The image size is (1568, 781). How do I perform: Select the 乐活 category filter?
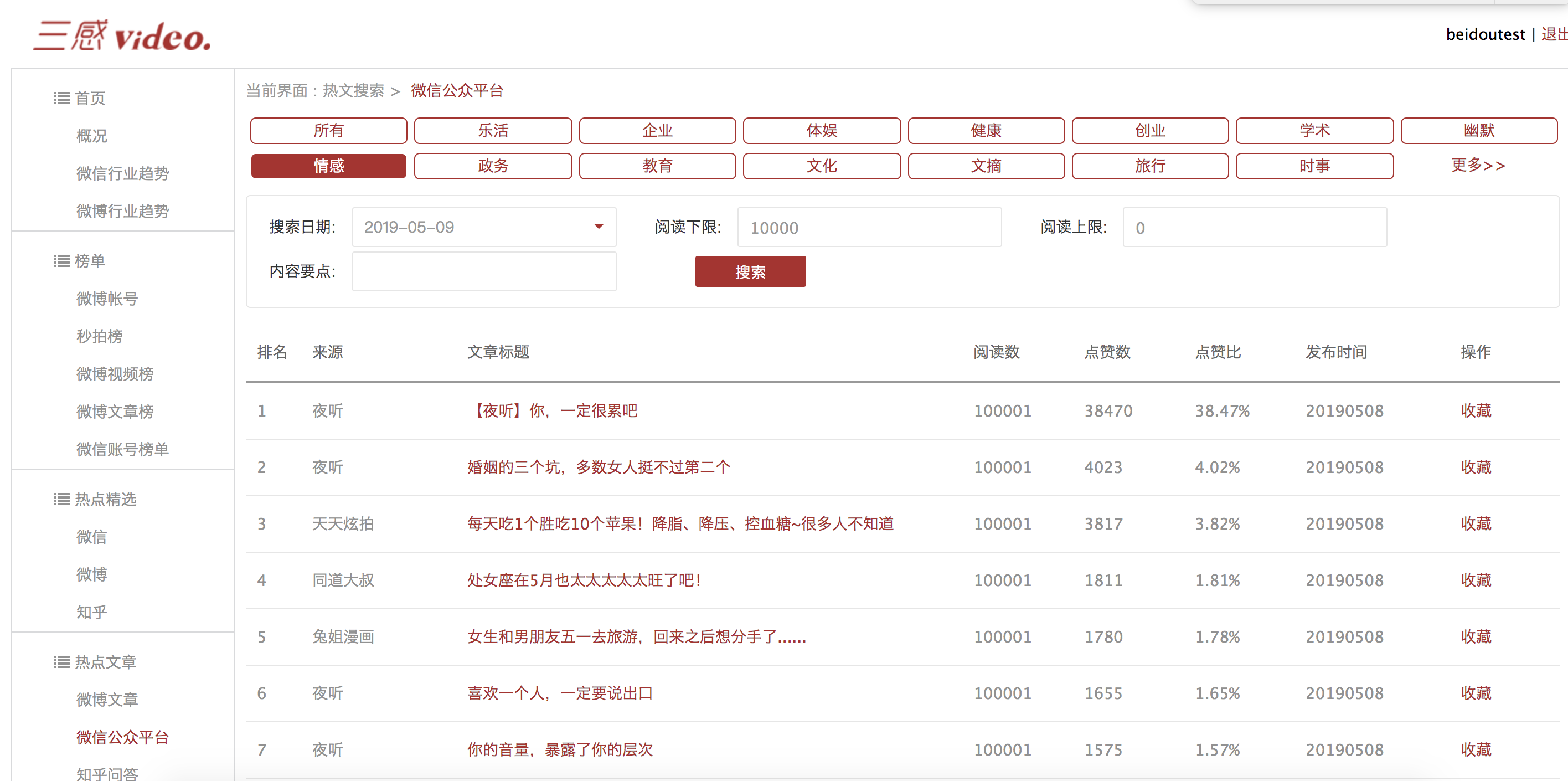click(x=493, y=130)
